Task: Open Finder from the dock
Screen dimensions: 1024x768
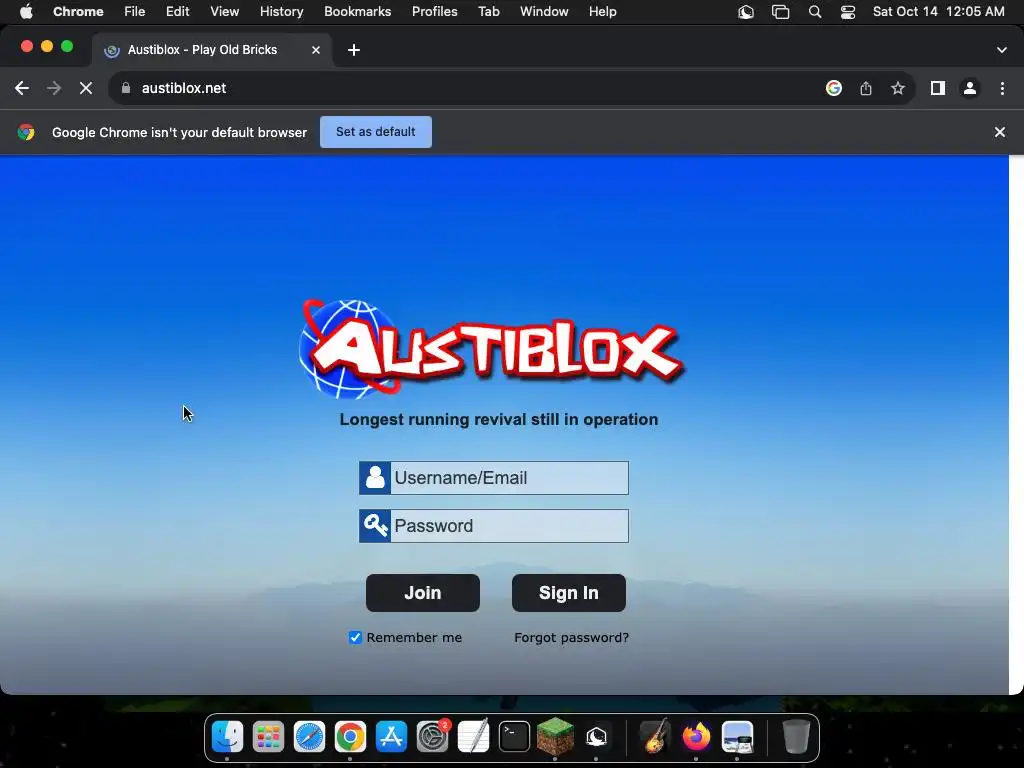Action: tap(227, 737)
